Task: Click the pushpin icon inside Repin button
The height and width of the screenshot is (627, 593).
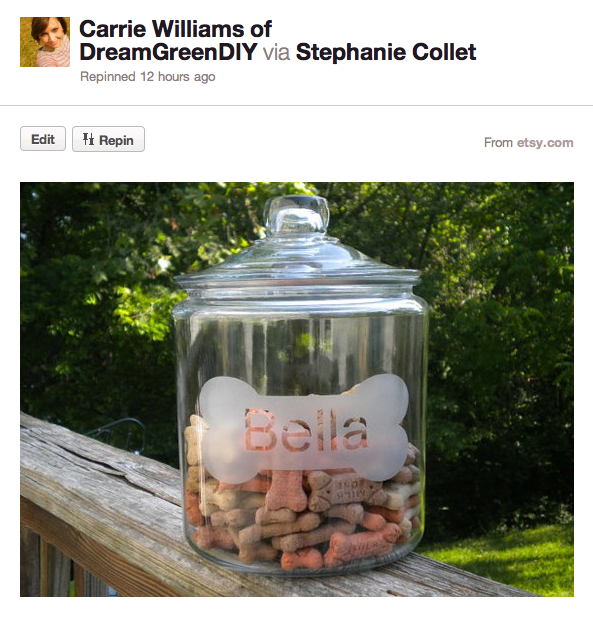Action: (88, 139)
